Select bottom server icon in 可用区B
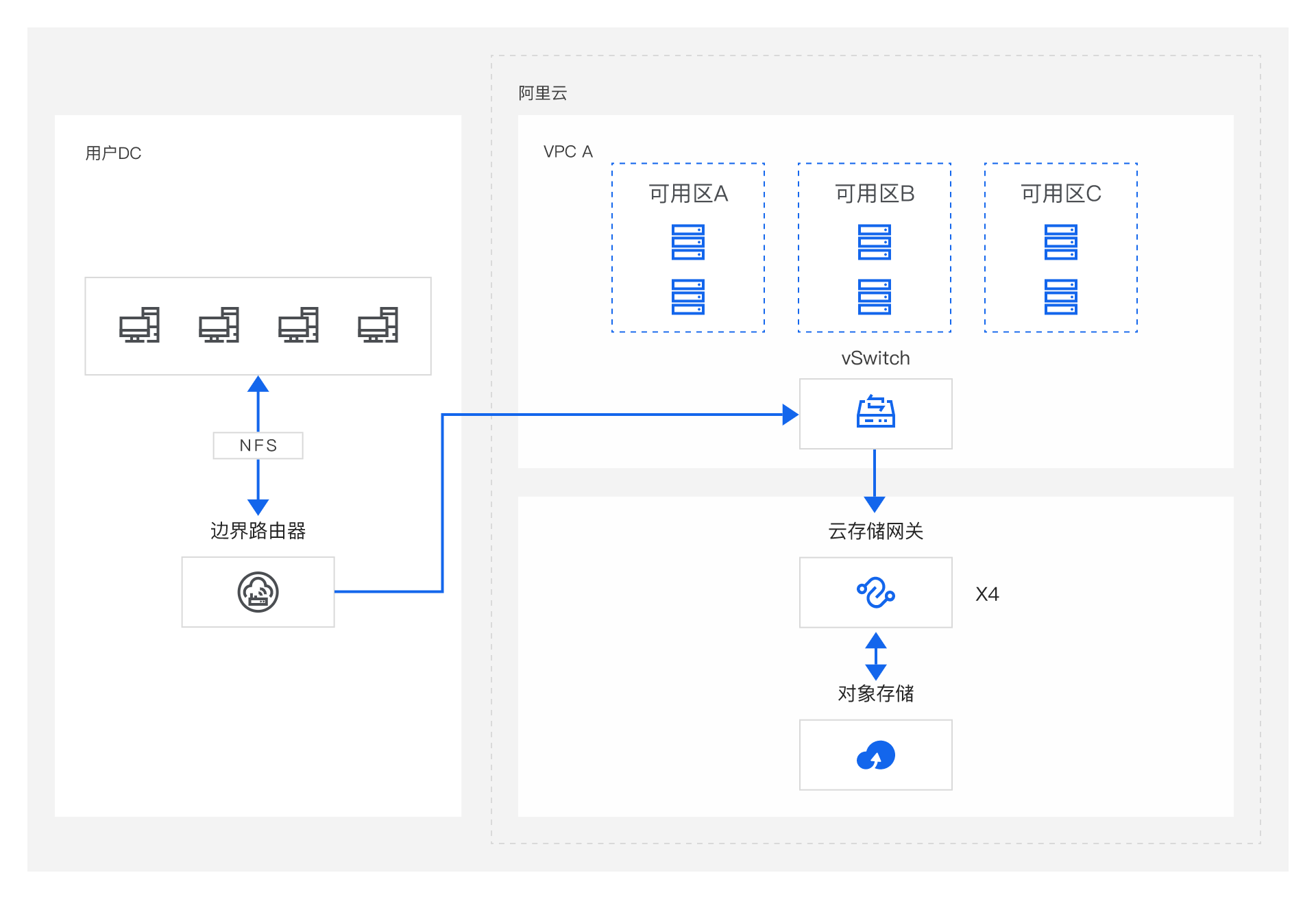1316x899 pixels. [874, 297]
